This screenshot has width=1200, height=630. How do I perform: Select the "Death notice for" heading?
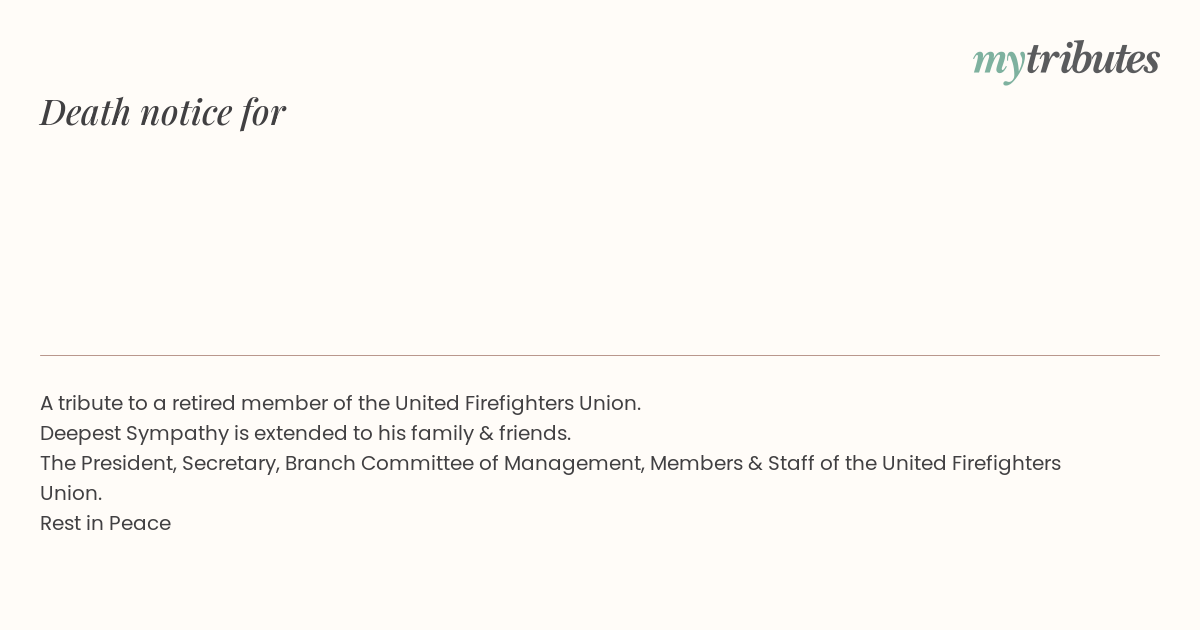point(163,112)
